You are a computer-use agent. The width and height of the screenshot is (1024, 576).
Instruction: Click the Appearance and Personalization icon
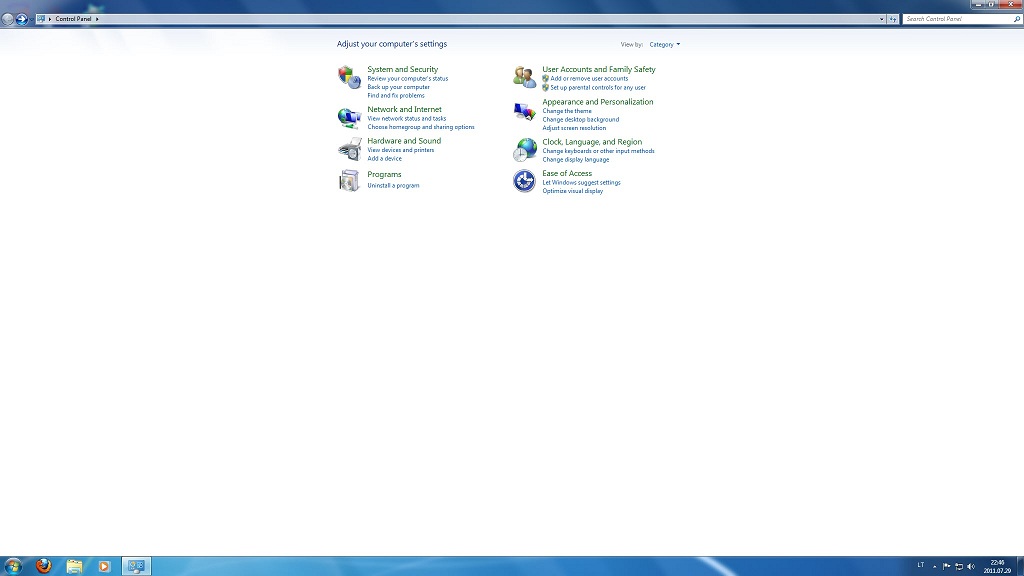coord(524,111)
